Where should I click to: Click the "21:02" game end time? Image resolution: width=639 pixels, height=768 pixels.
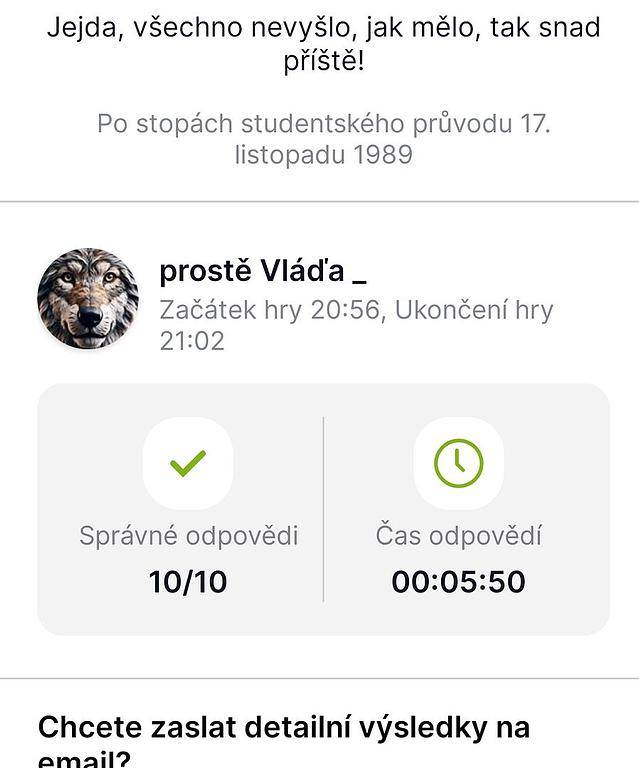pos(192,341)
